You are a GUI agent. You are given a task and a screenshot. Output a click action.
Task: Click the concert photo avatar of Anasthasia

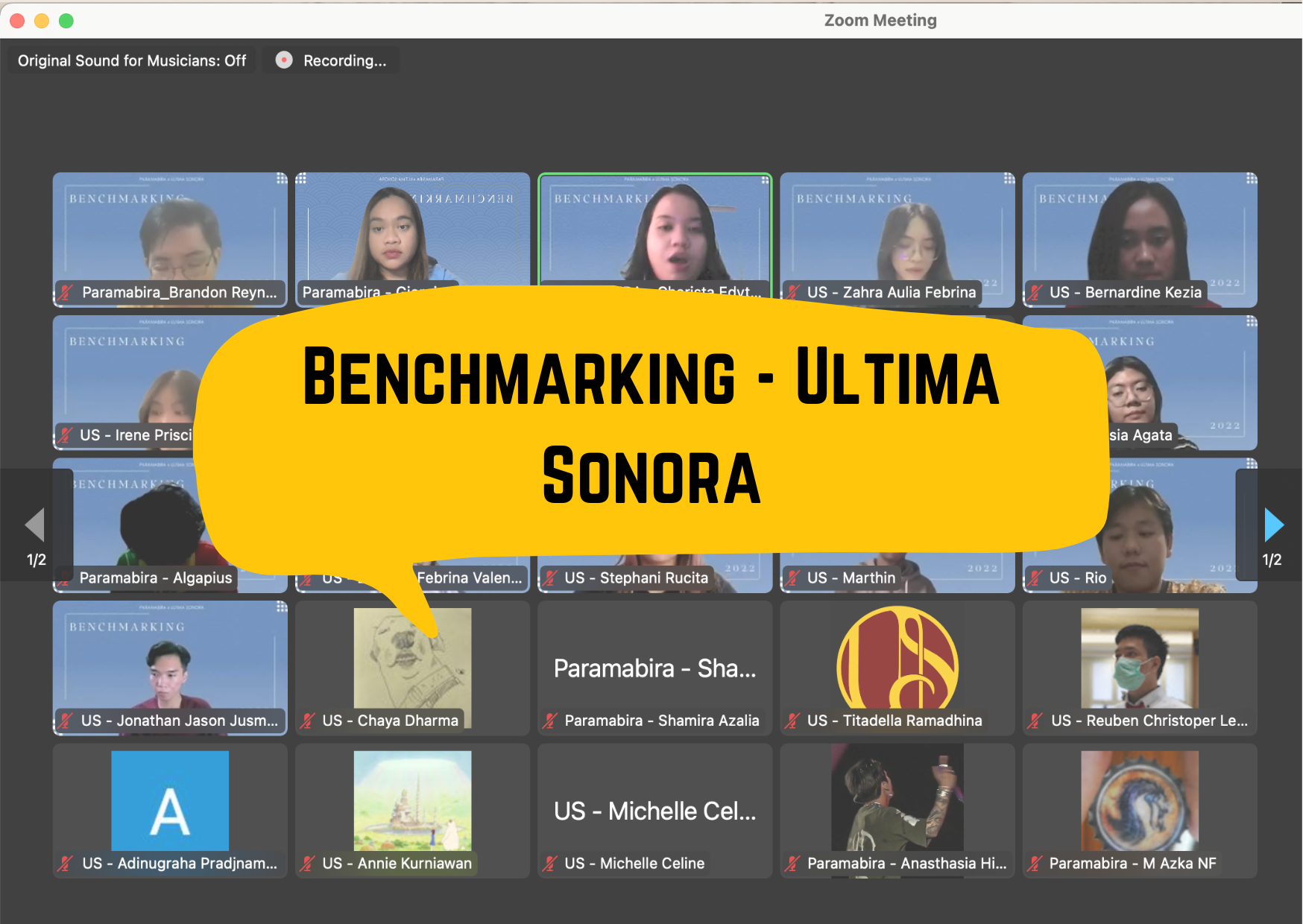pos(897,798)
